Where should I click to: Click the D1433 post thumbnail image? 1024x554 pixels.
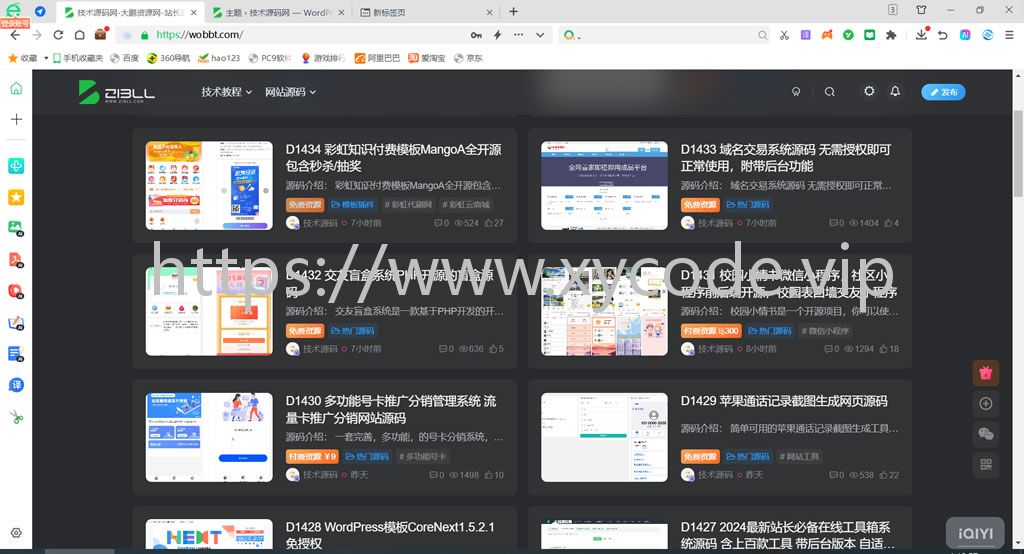pos(604,186)
